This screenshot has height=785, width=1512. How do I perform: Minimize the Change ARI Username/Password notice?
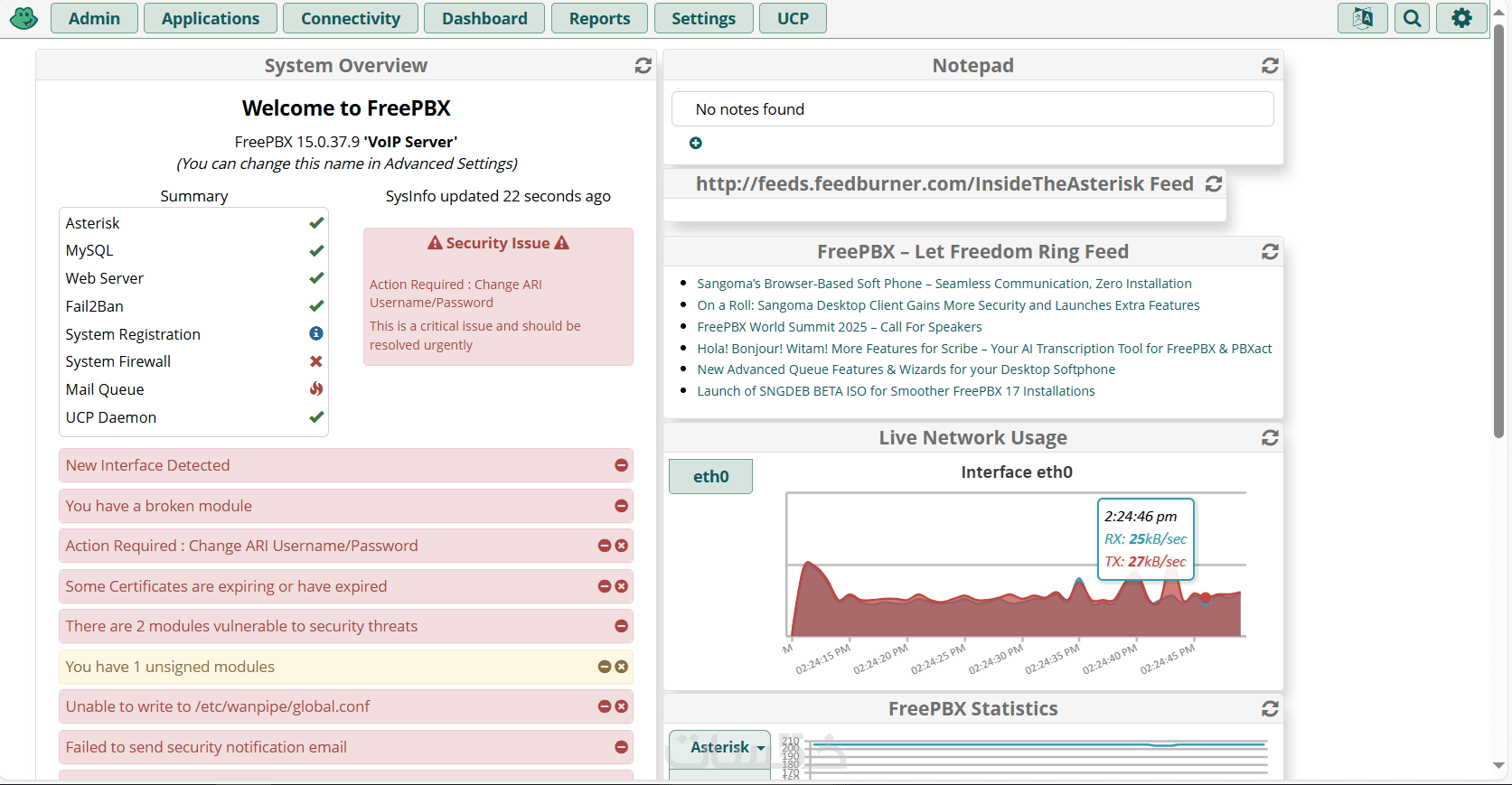coord(605,546)
